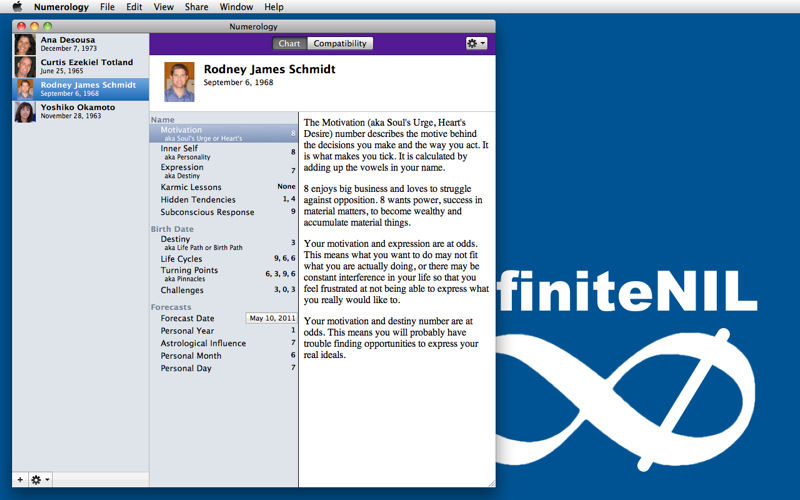Select the Forecast Date row label
Image resolution: width=800 pixels, height=500 pixels.
187,318
